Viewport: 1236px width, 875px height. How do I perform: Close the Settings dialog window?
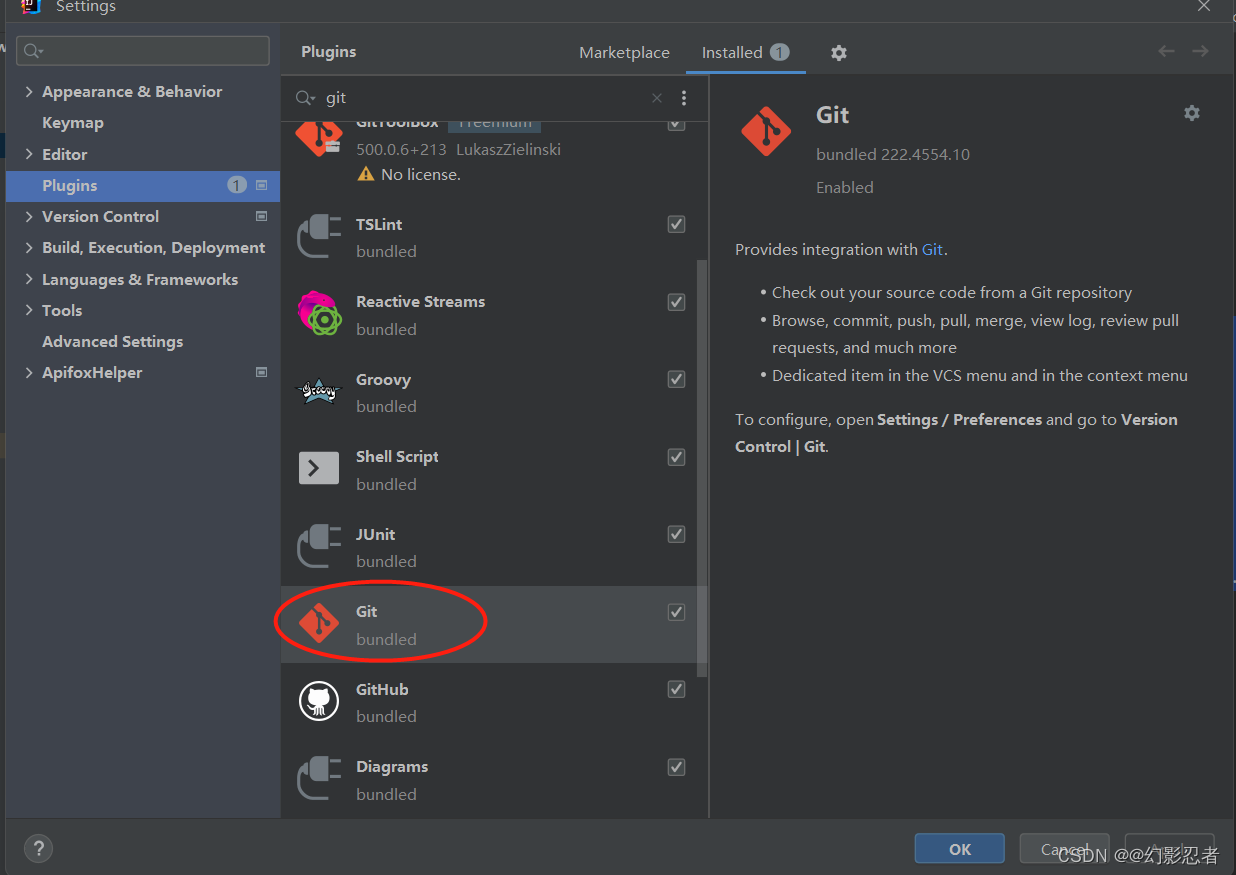tap(1204, 6)
